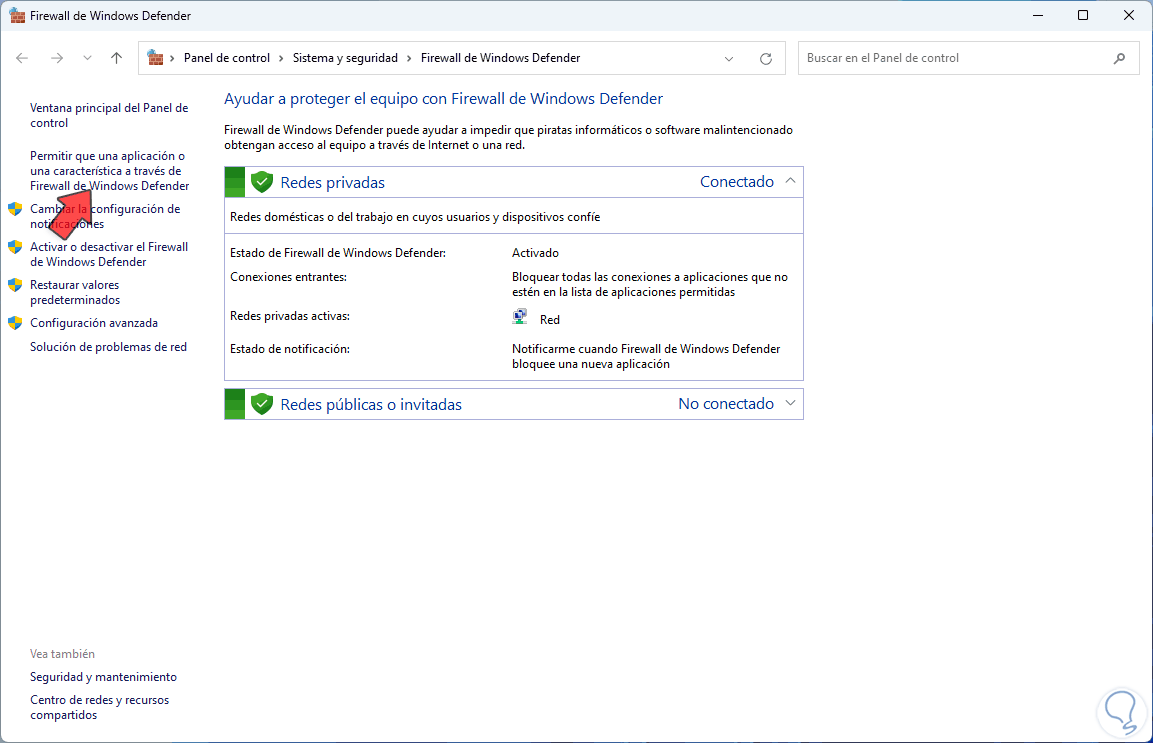Expand chevron after Sistema y seguridad breadcrumb
This screenshot has height=743, width=1153.
click(409, 58)
